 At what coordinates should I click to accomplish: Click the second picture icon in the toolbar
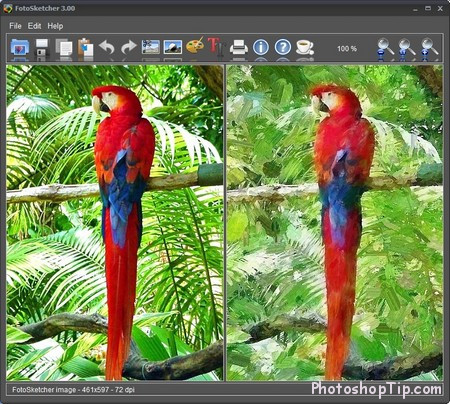pyautogui.click(x=173, y=47)
